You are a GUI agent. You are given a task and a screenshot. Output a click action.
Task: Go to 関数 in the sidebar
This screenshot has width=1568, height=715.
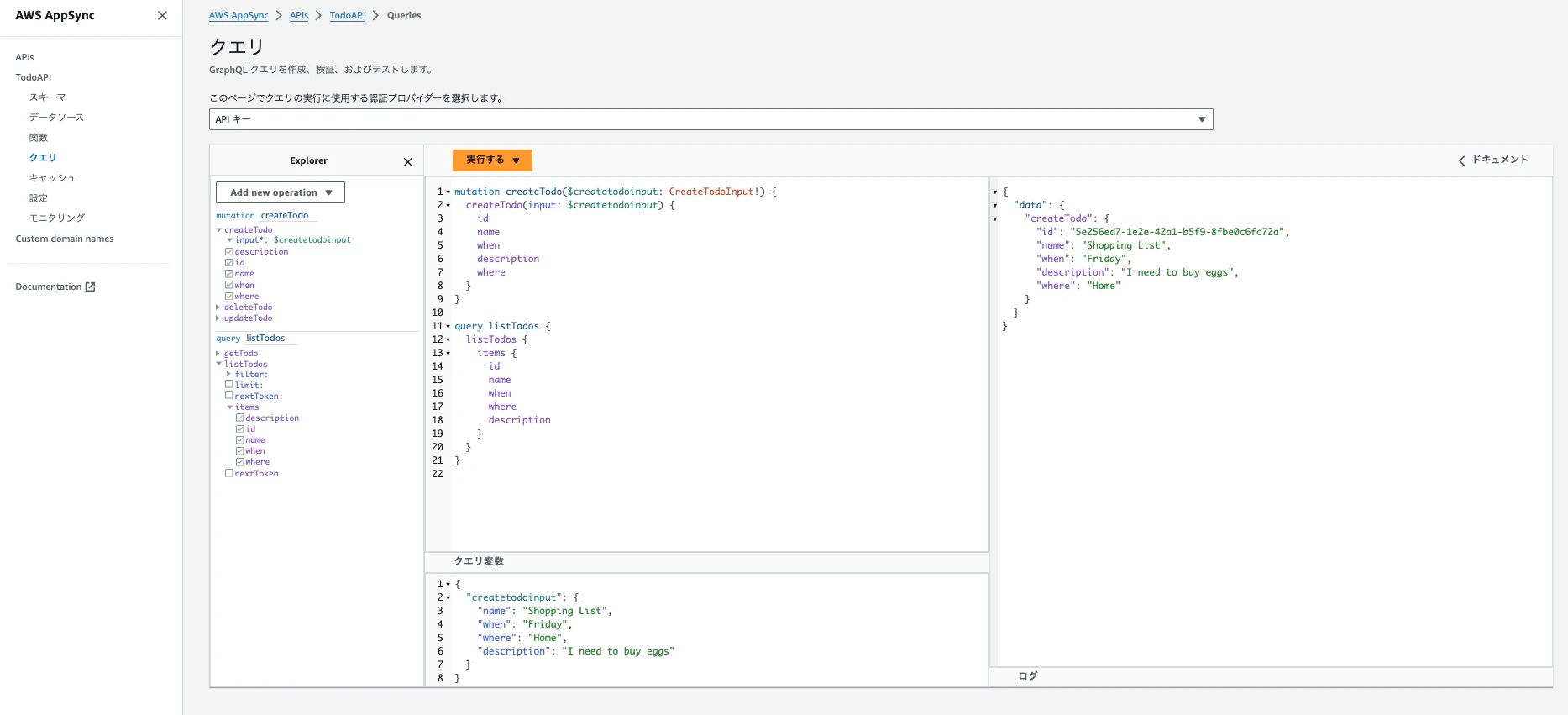[39, 138]
